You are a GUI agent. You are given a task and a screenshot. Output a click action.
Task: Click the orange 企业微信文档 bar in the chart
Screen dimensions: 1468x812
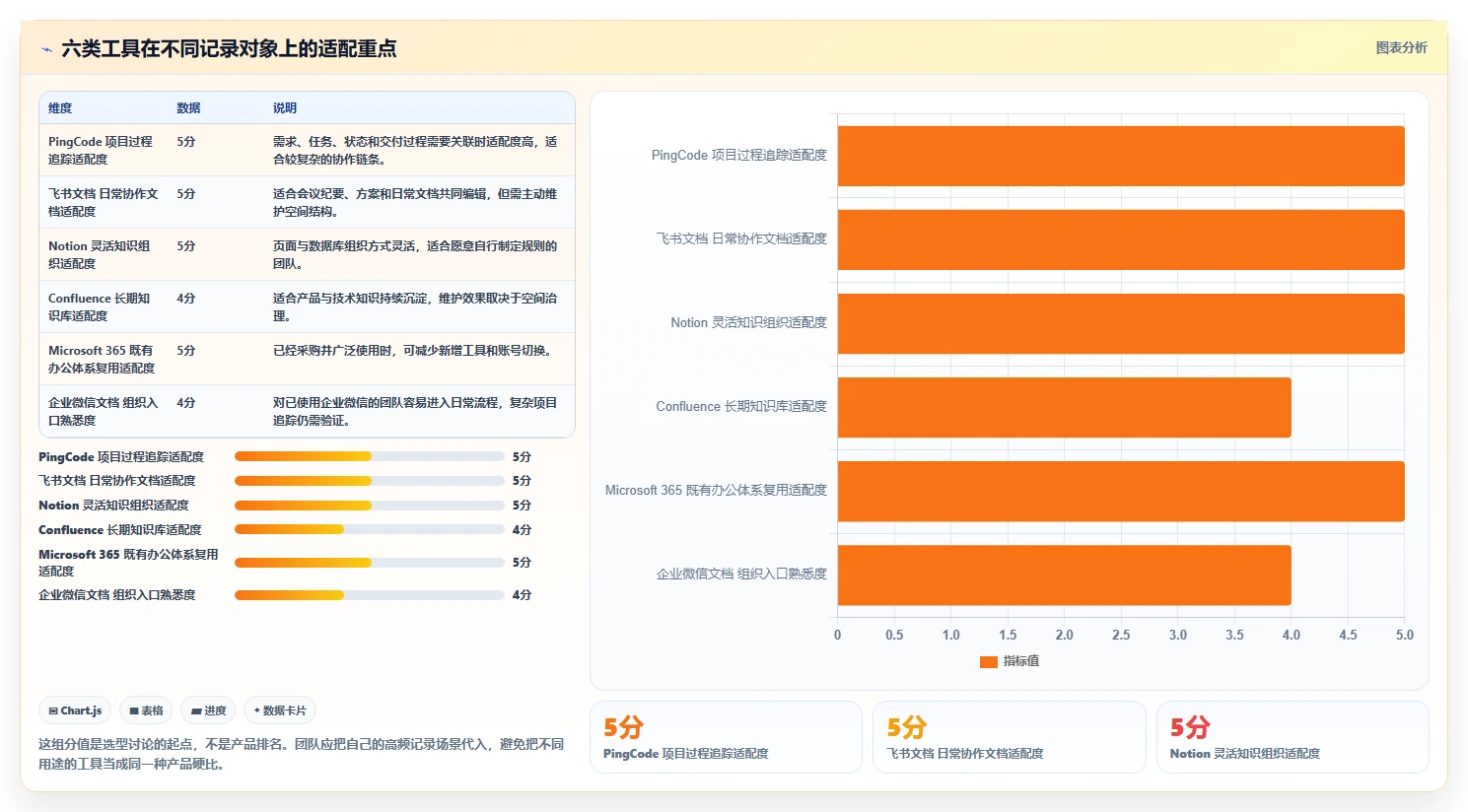point(1065,575)
